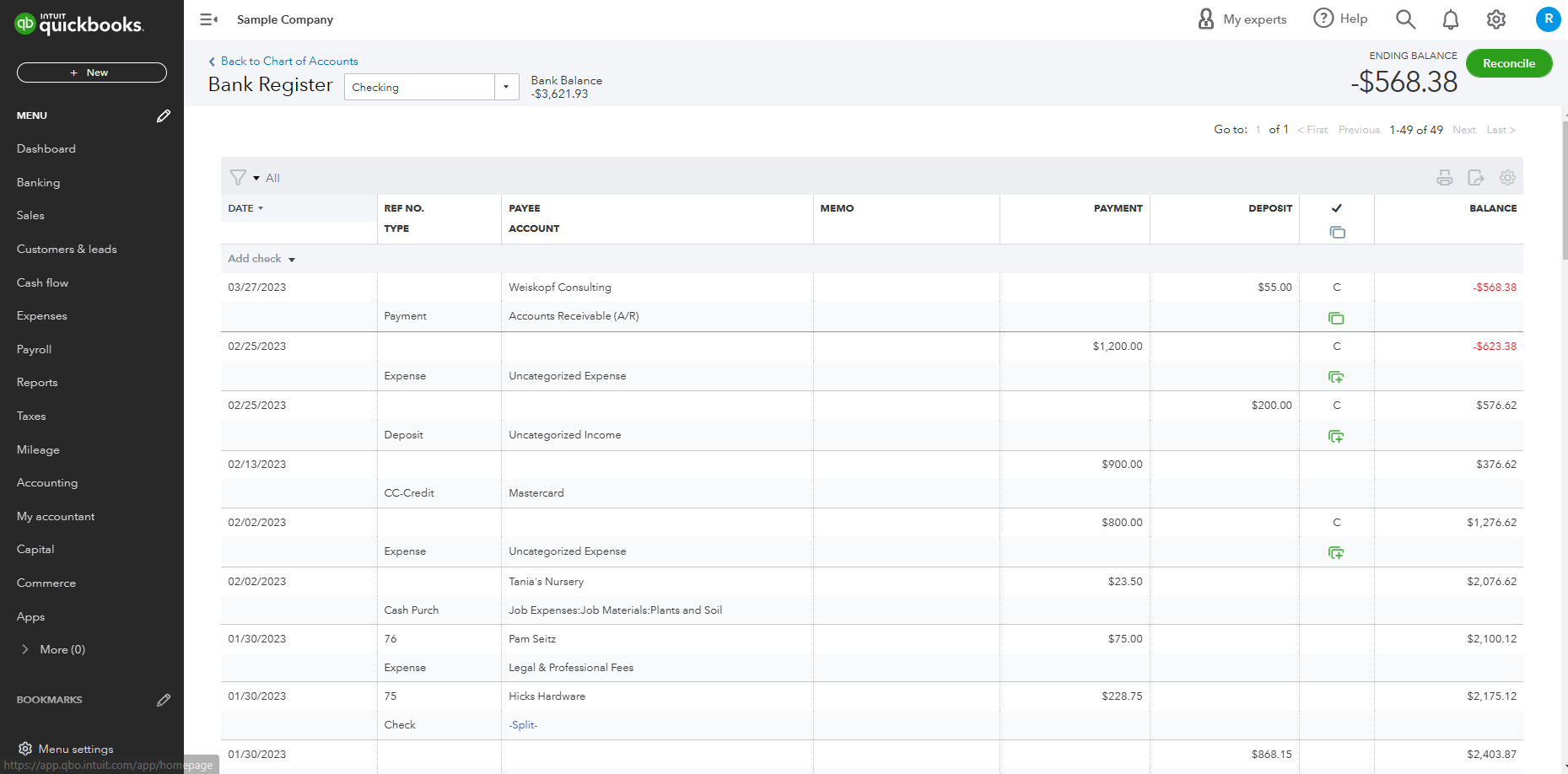Click the green Reconcile button
The height and width of the screenshot is (774, 1568).
click(x=1508, y=63)
